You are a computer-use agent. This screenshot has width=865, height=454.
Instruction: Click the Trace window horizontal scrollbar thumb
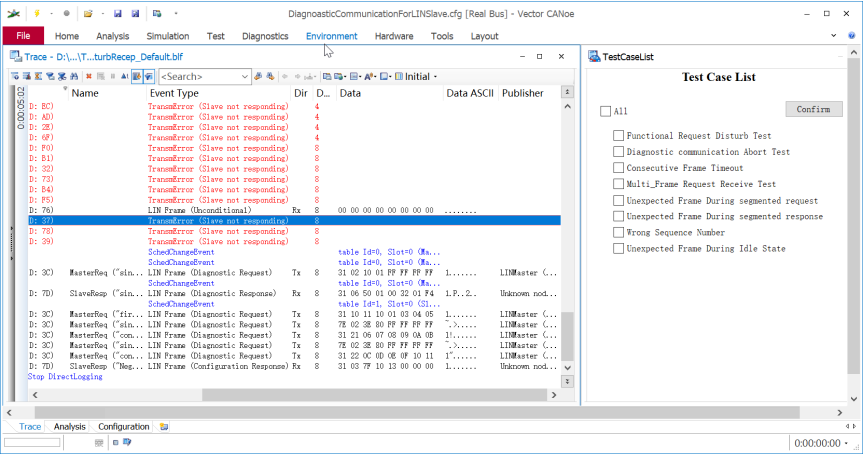pos(374,395)
